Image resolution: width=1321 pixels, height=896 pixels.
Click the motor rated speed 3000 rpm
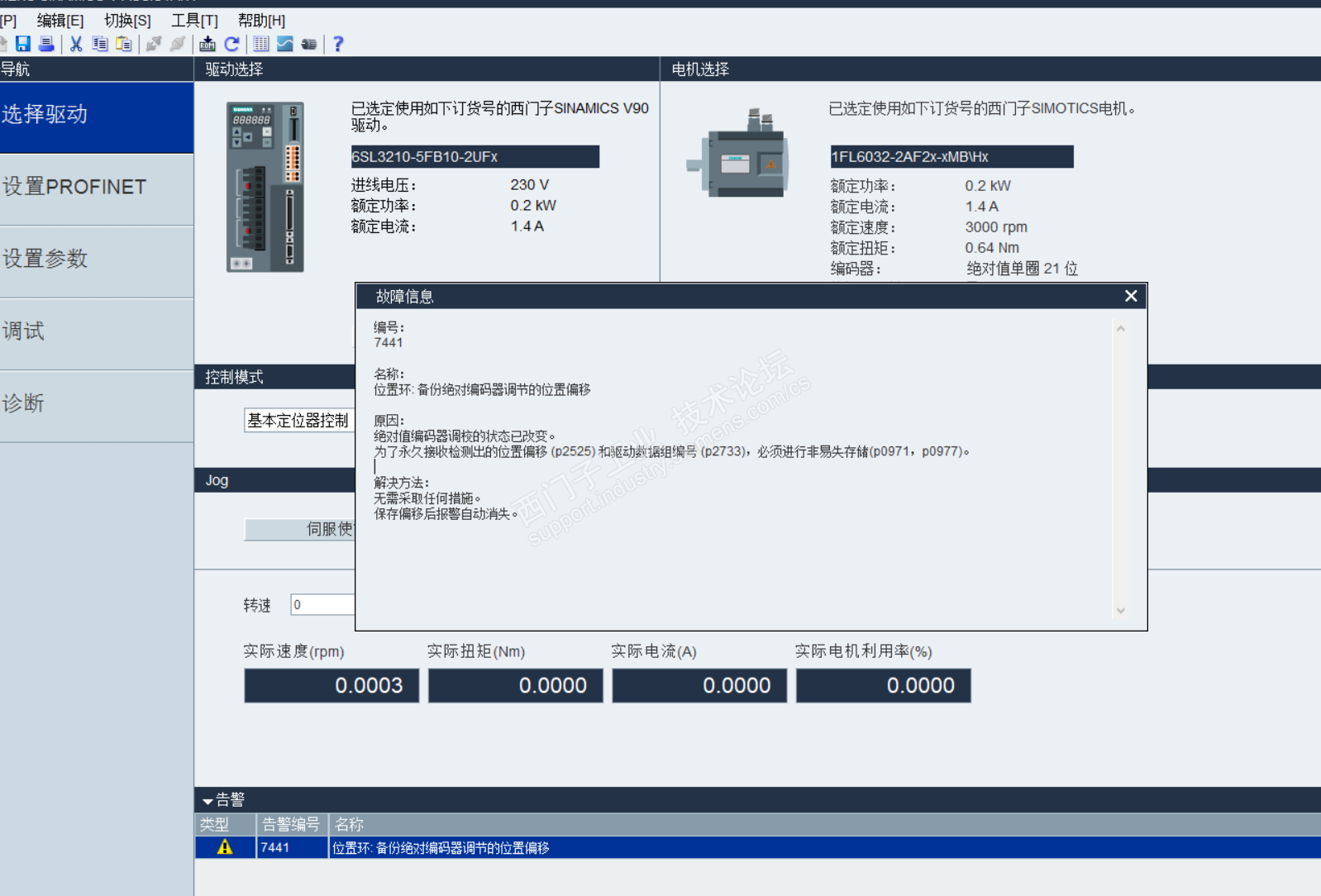click(x=996, y=227)
